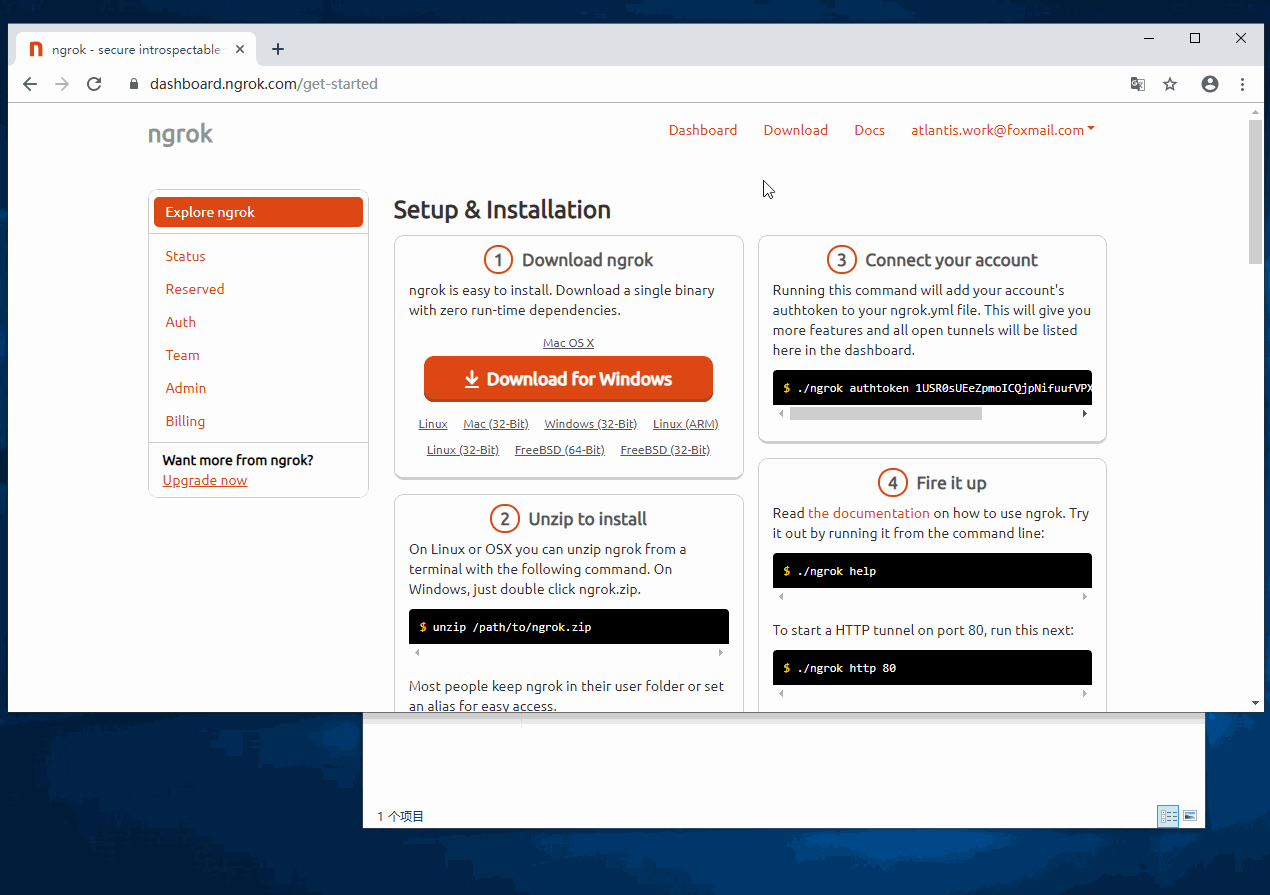Click the Mac OS X download link
Viewport: 1270px width, 895px height.
568,343
